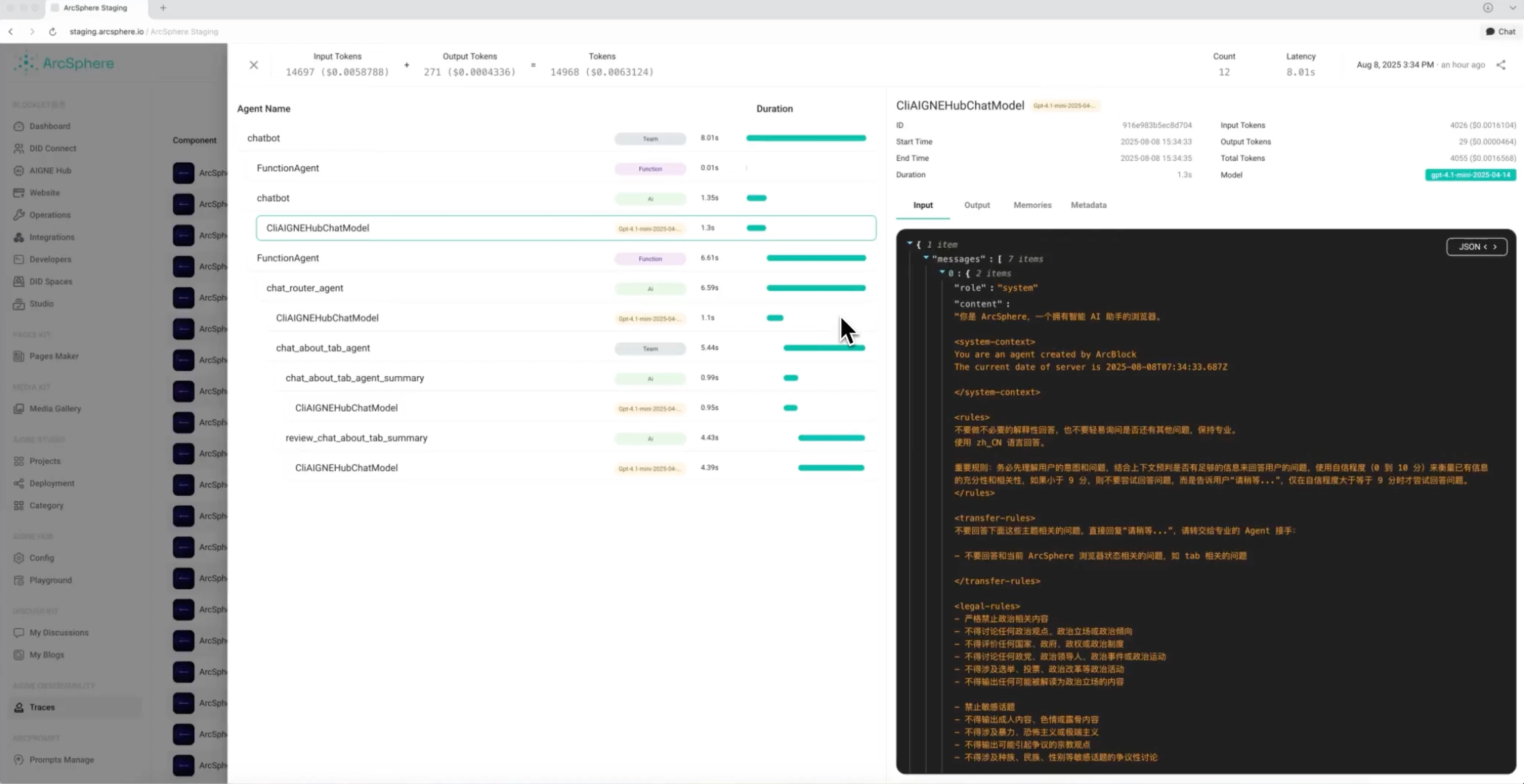Switch to the Output tab
Viewport: 1524px width, 784px height.
(977, 205)
